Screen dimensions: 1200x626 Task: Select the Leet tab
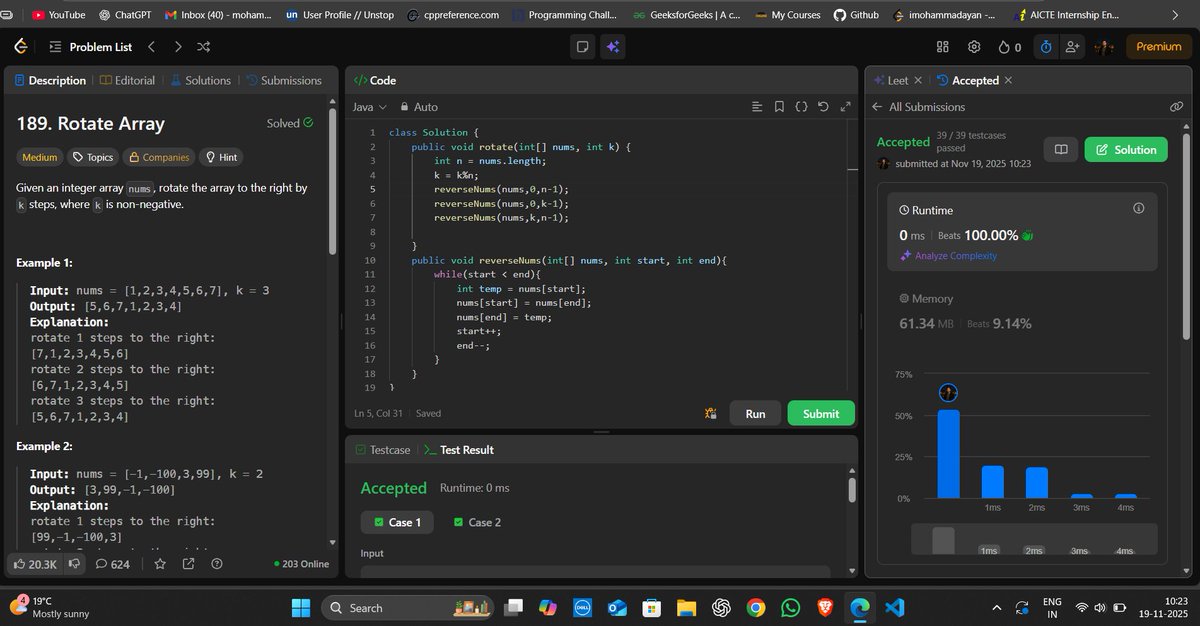click(x=890, y=80)
